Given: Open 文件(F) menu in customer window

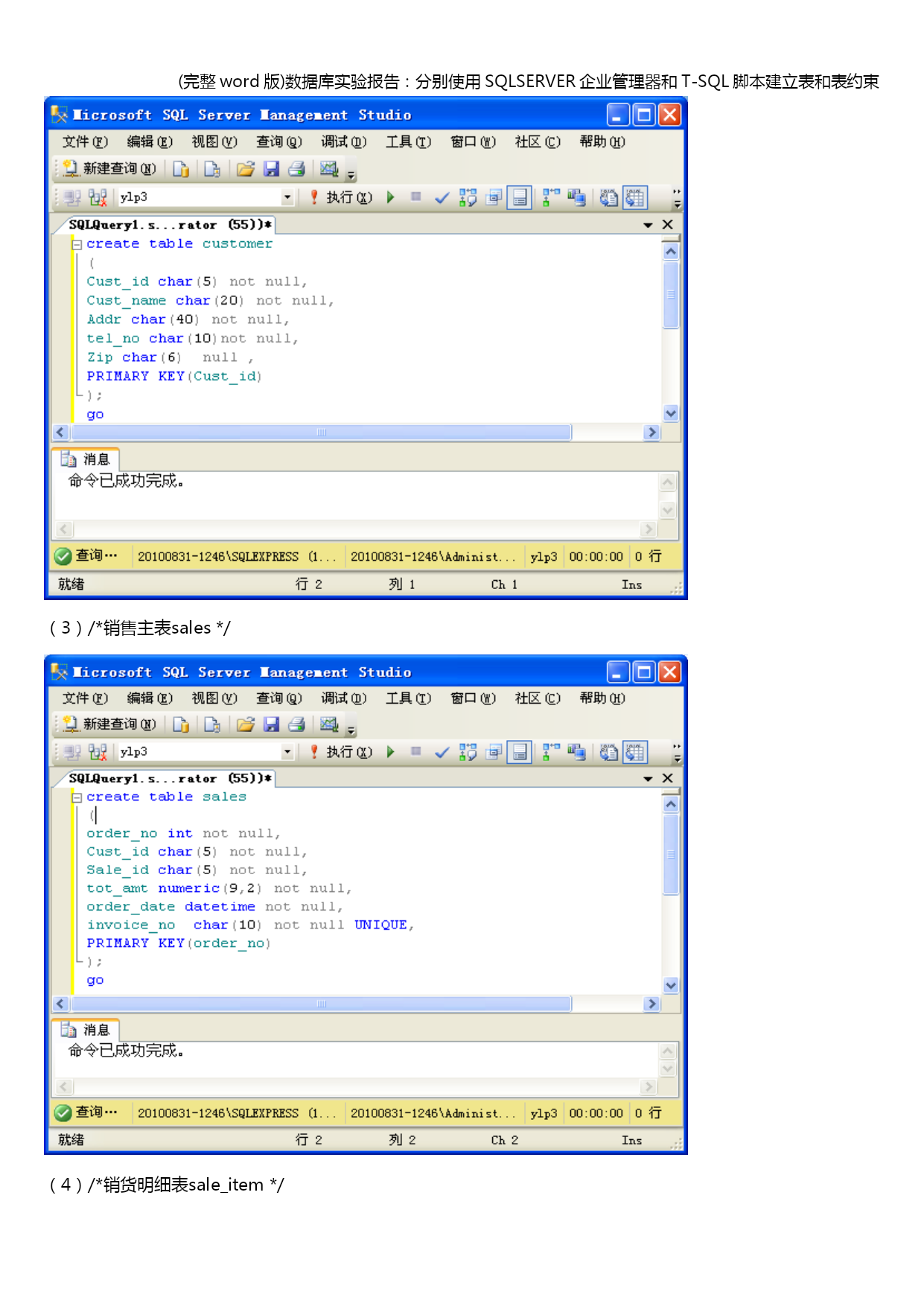Looking at the screenshot, I should tap(85, 141).
